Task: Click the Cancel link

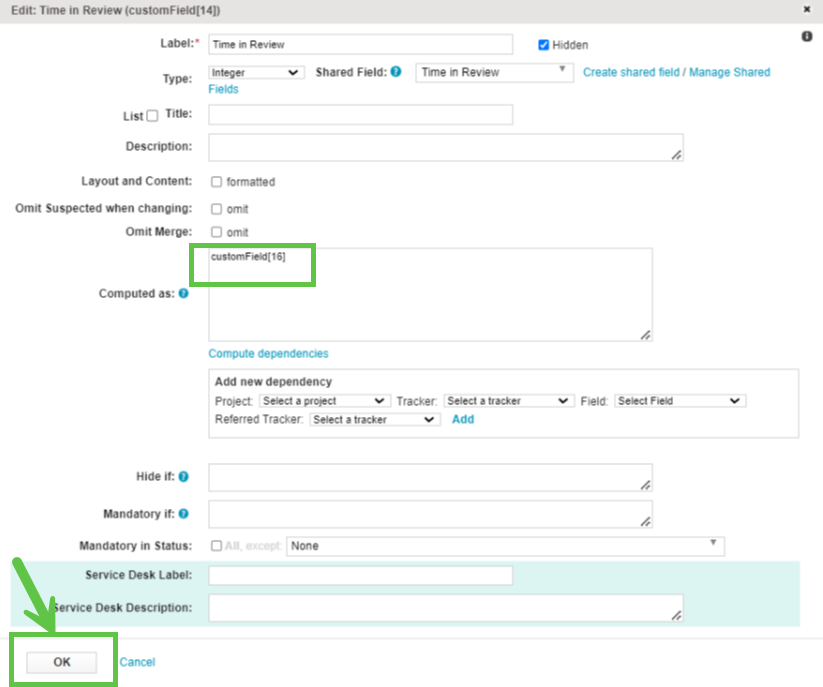Action: click(x=137, y=662)
